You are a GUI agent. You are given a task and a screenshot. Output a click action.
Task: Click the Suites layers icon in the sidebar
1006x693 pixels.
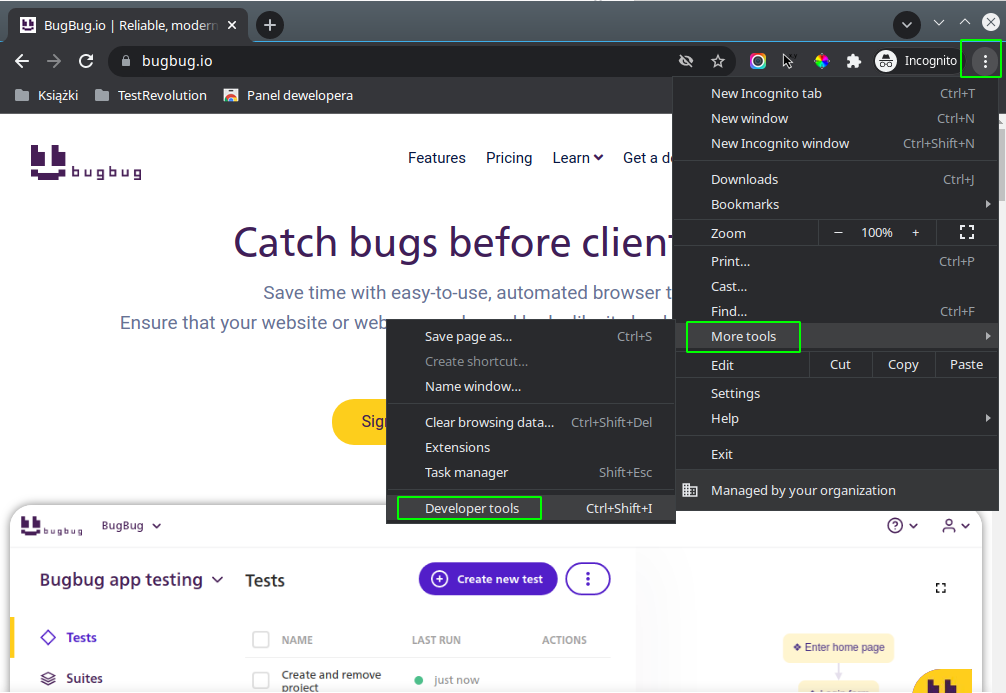(x=48, y=678)
